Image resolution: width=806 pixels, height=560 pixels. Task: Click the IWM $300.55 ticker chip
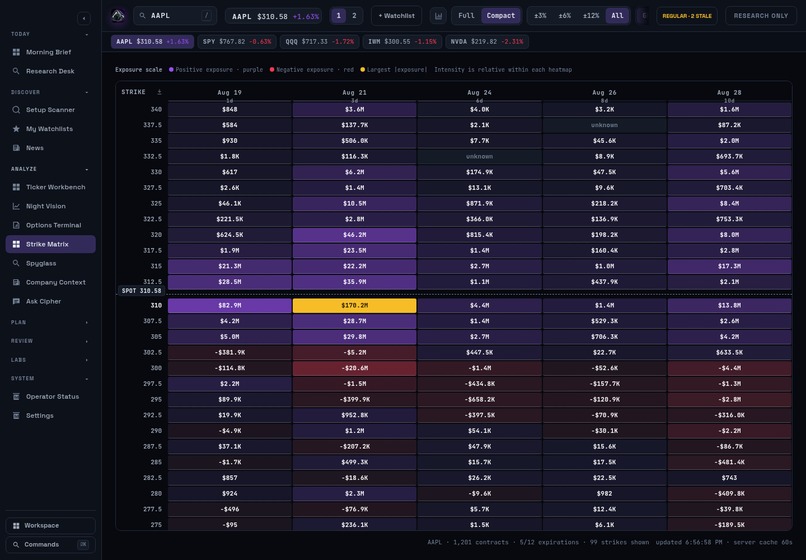[402, 42]
